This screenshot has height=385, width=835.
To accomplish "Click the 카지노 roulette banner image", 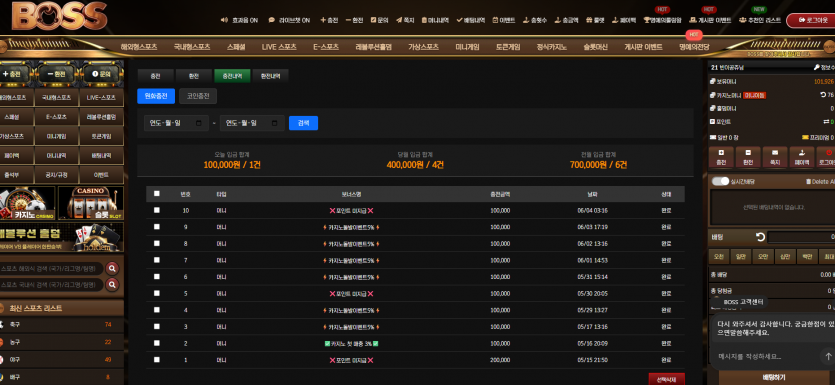I will click(27, 203).
